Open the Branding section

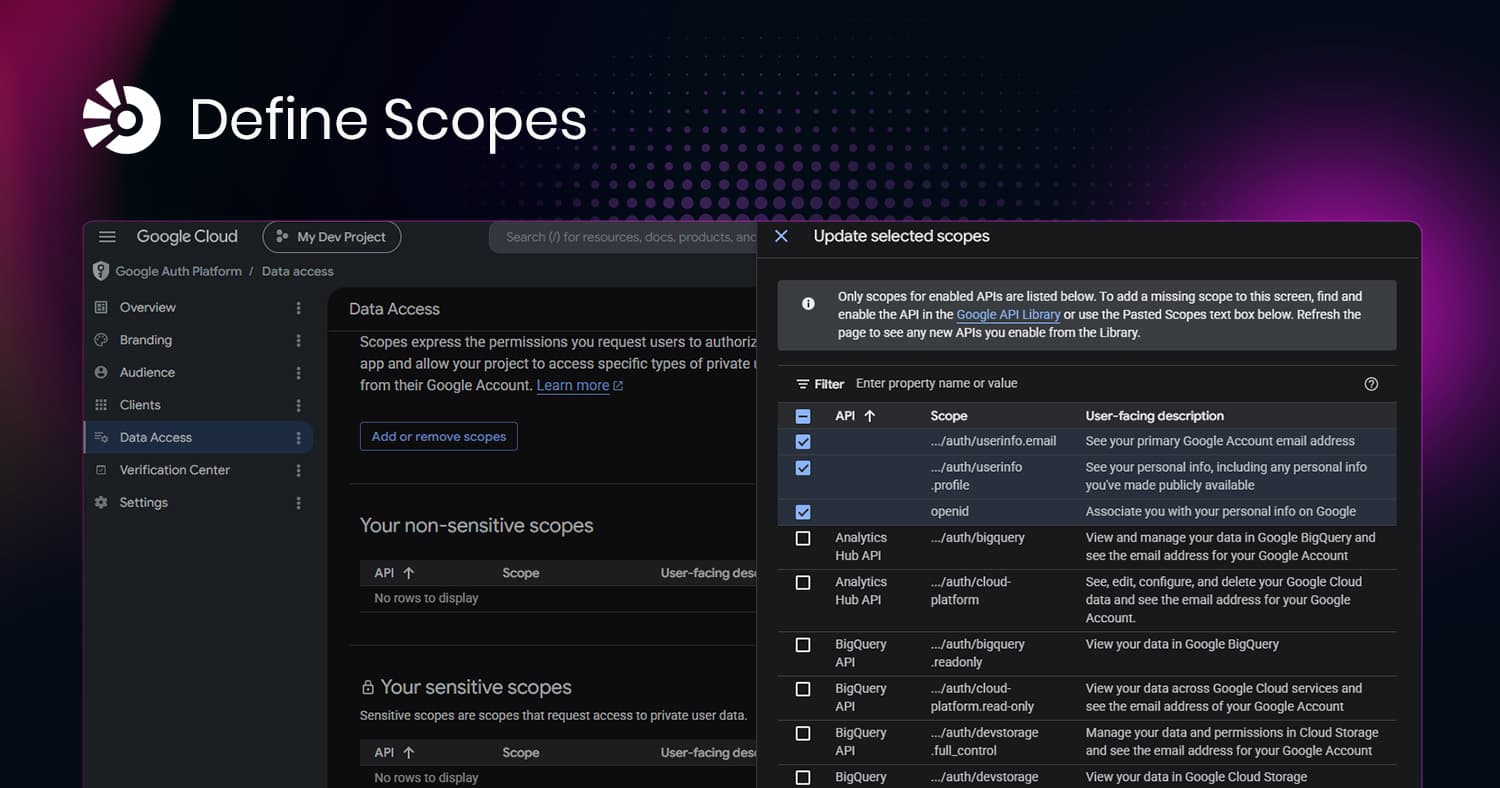click(145, 340)
